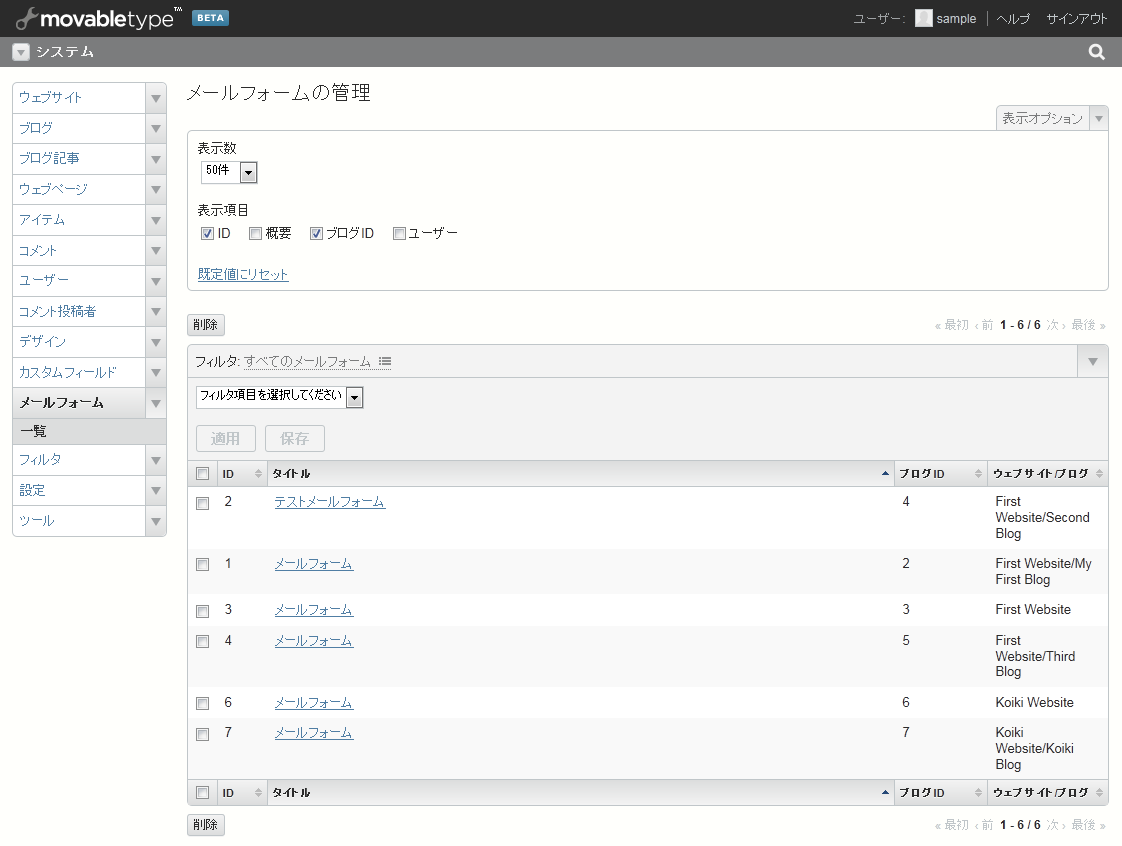Click the 既定値にリセット link

(243, 274)
